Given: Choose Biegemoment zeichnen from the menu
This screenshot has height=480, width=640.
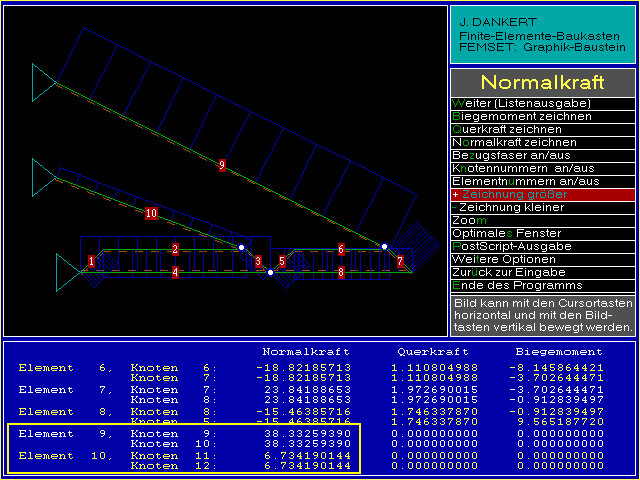Looking at the screenshot, I should [542, 116].
